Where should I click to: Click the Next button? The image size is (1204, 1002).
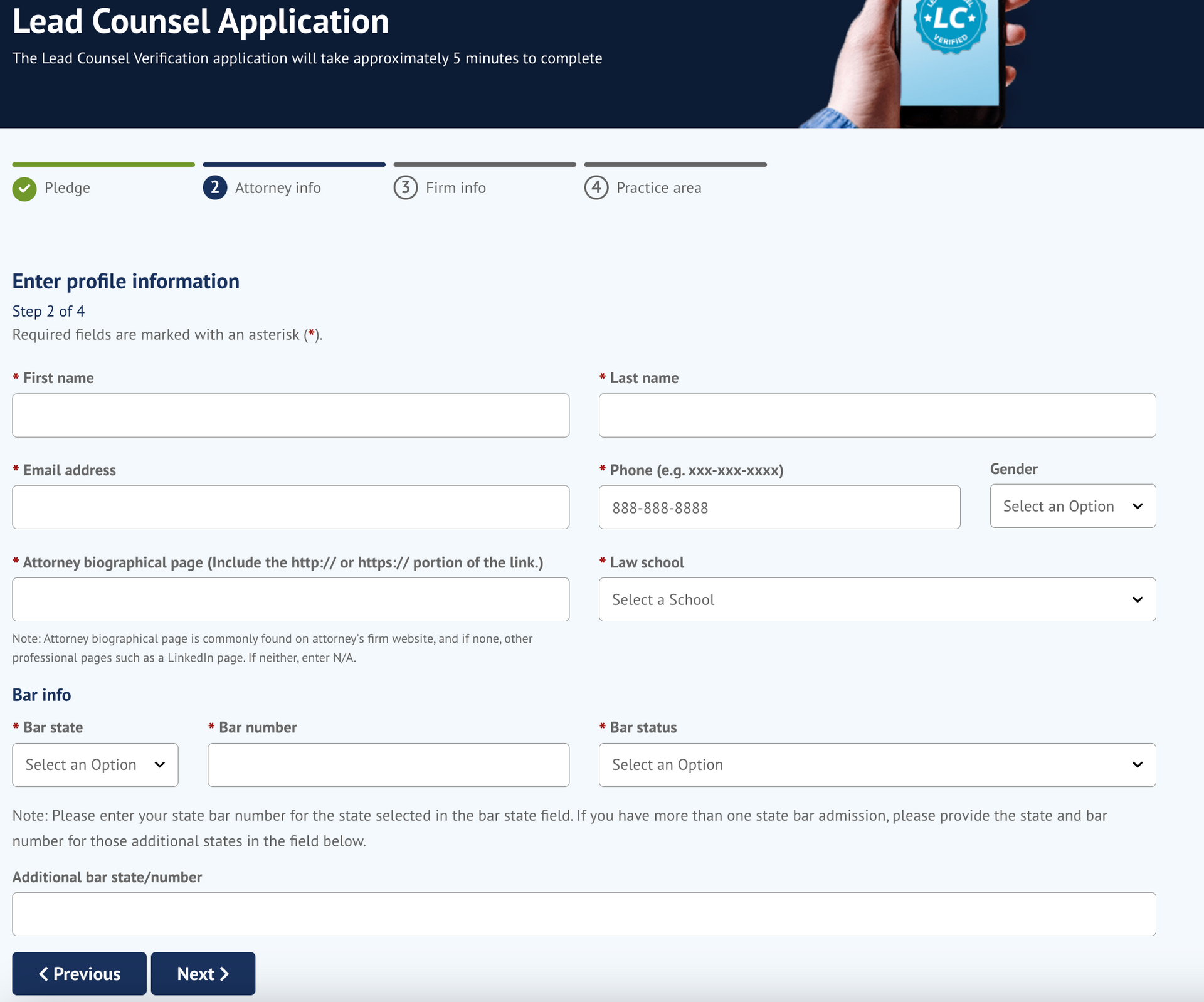click(x=203, y=974)
